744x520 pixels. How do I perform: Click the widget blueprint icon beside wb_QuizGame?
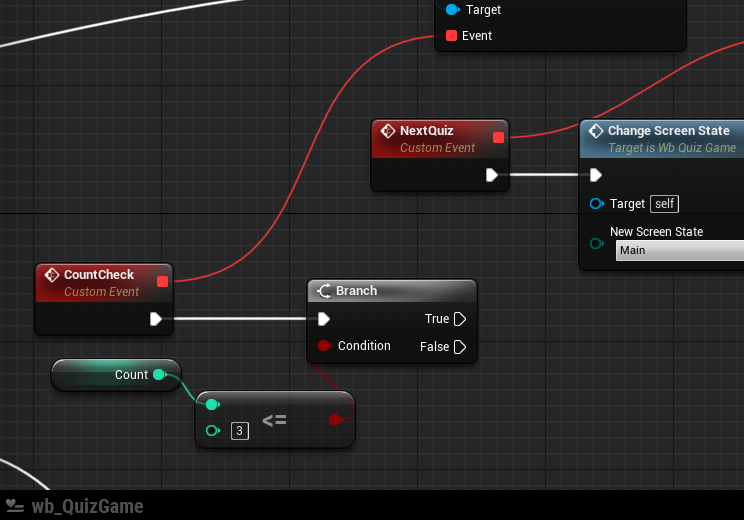pos(14,506)
